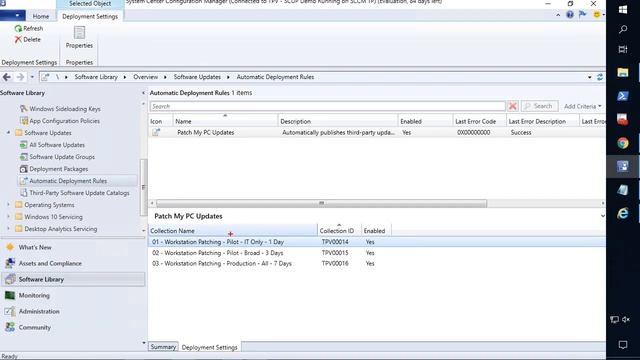
Task: Clear search with red X button
Action: pos(513,106)
